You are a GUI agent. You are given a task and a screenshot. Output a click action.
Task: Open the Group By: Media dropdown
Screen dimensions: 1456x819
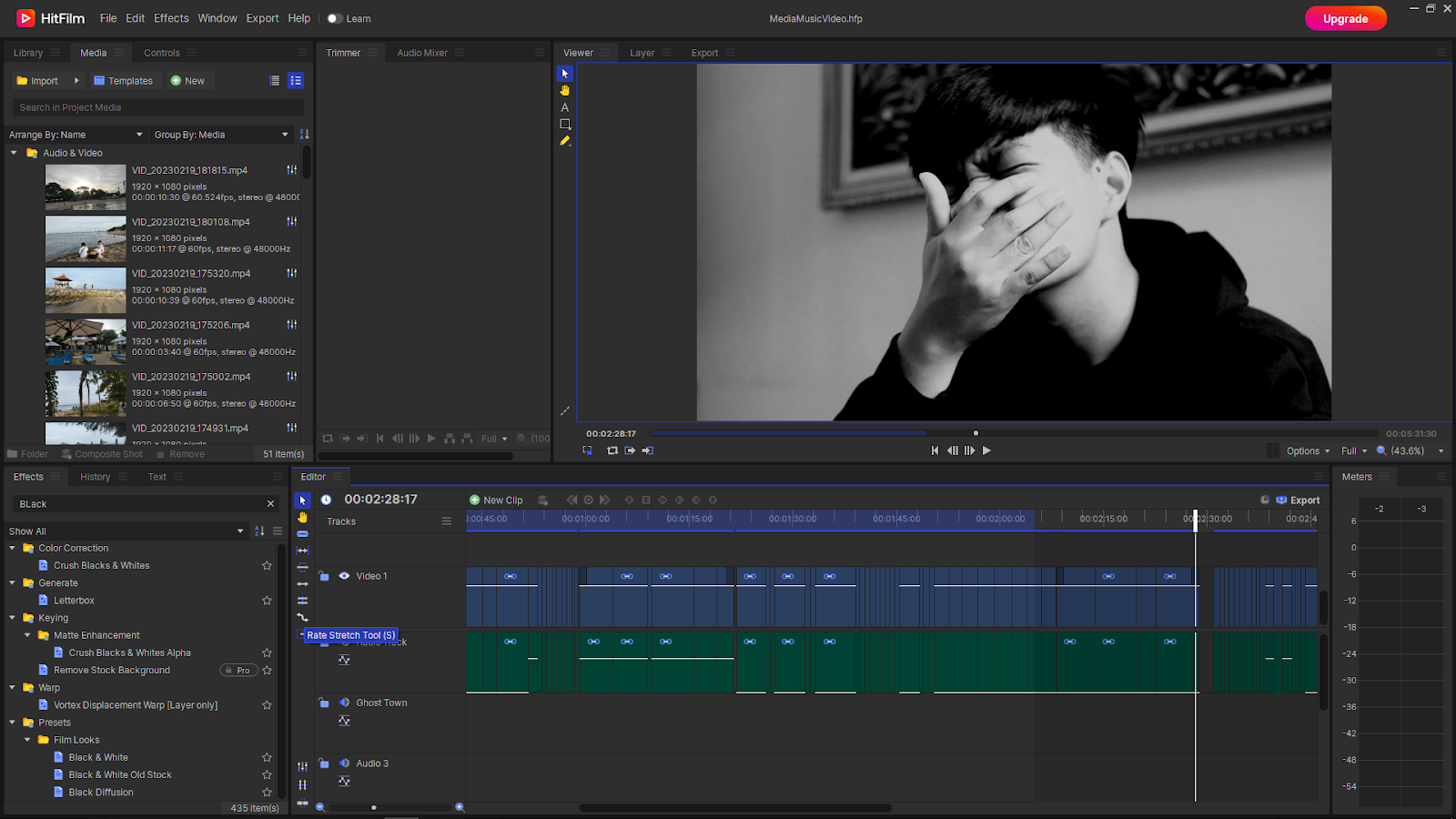222,135
